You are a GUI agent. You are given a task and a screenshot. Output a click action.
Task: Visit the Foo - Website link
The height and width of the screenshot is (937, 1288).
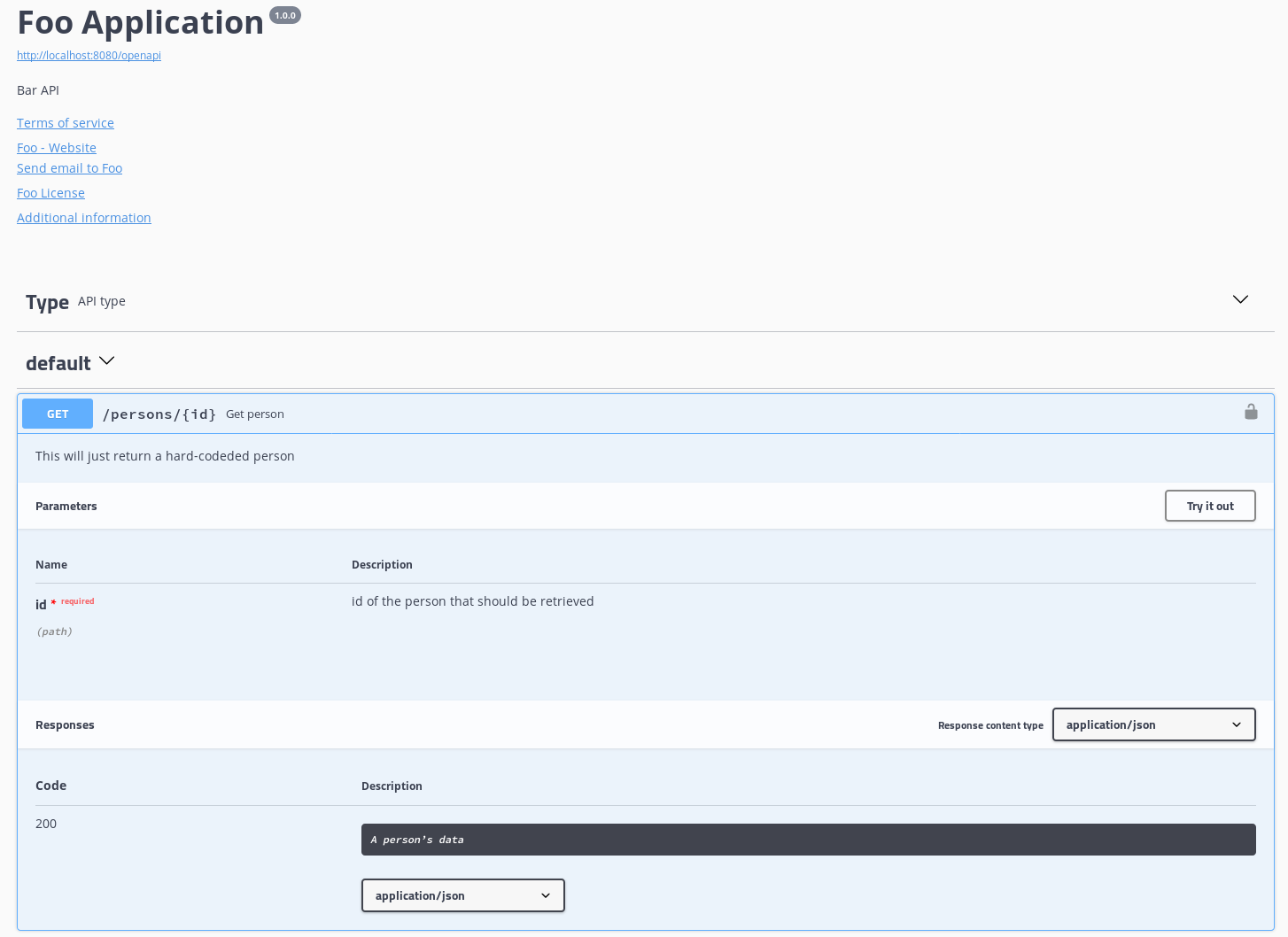(57, 148)
